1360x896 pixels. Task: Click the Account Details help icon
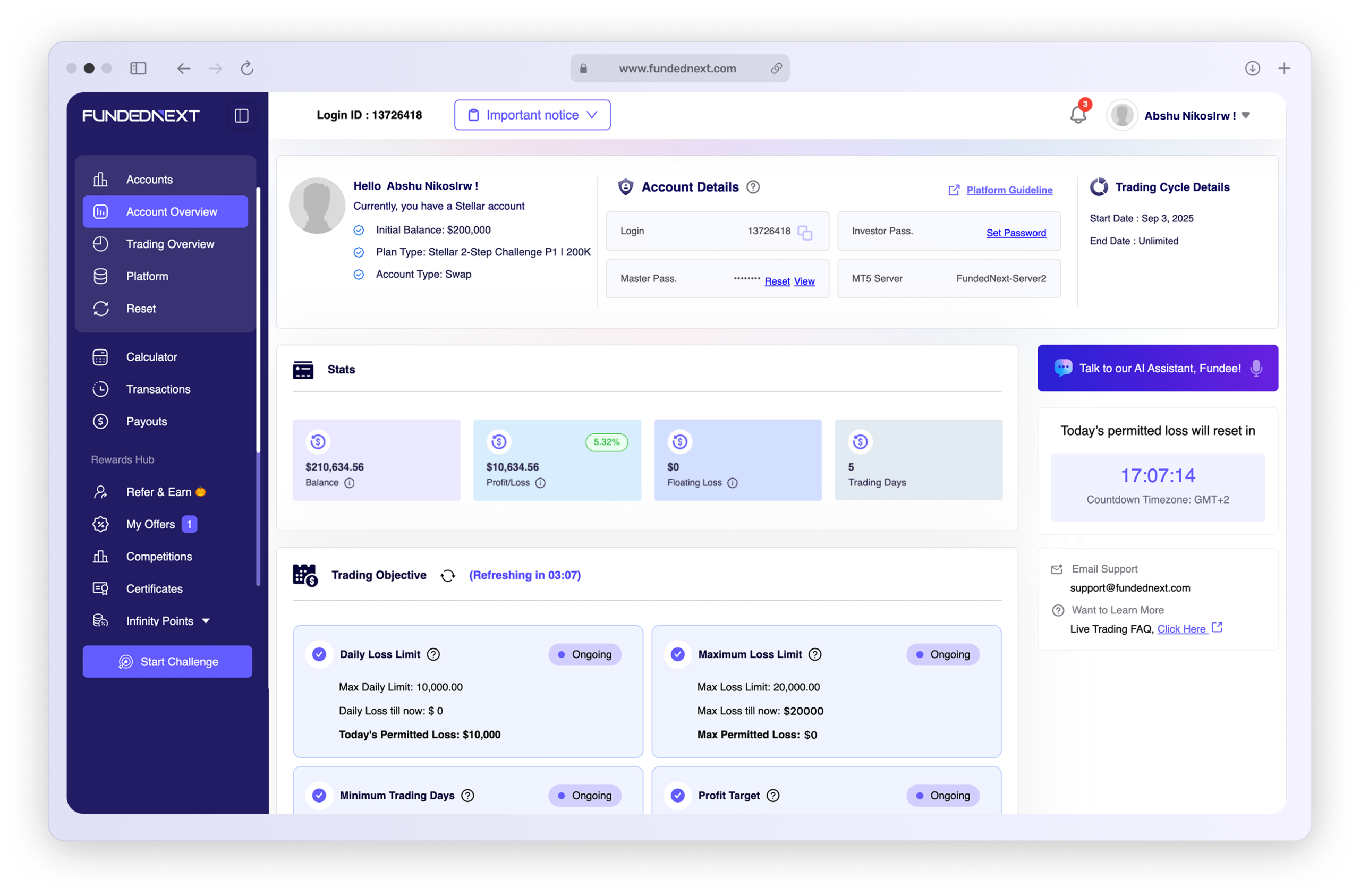pyautogui.click(x=753, y=187)
